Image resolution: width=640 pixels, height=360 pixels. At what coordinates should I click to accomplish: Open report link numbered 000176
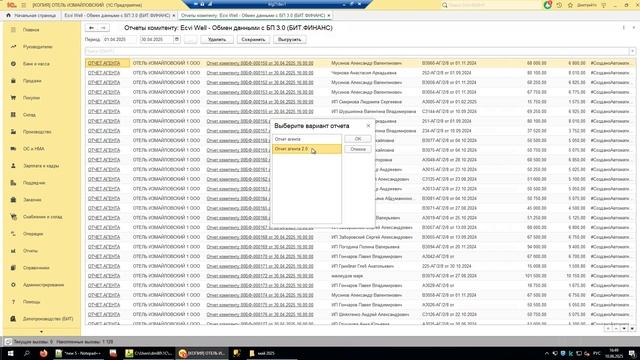point(260,314)
